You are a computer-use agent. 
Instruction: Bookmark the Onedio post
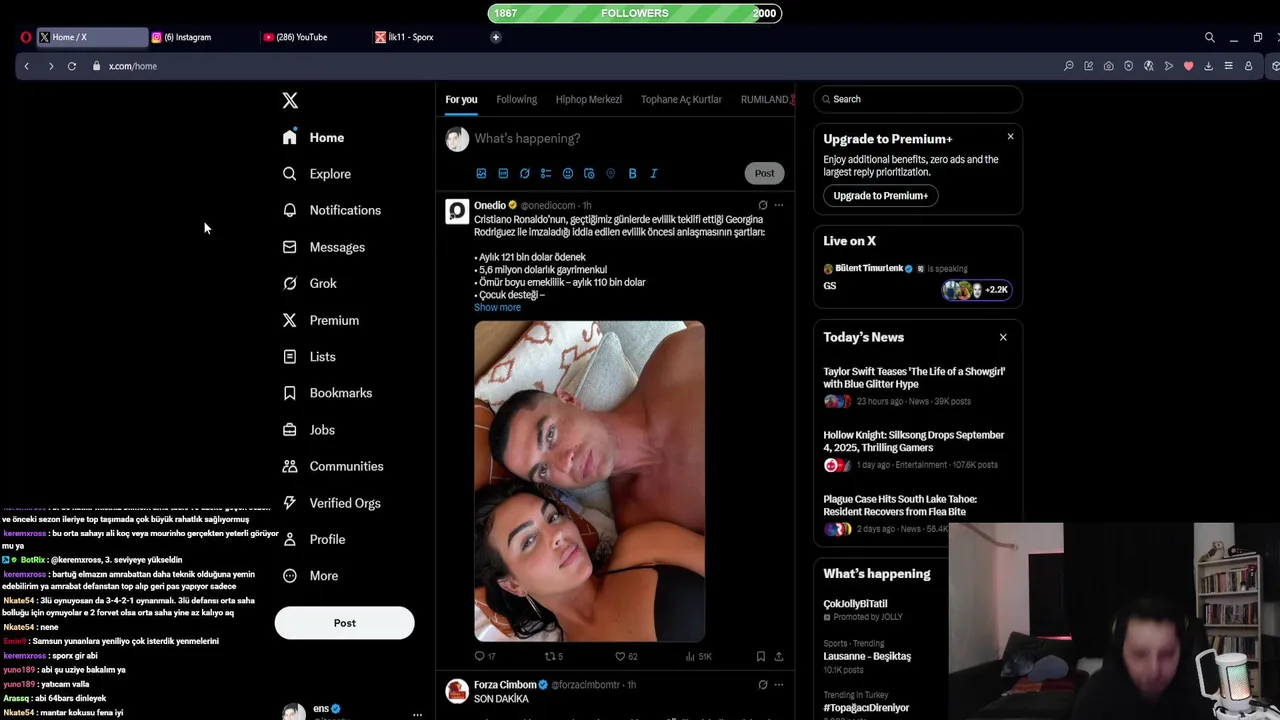[760, 656]
